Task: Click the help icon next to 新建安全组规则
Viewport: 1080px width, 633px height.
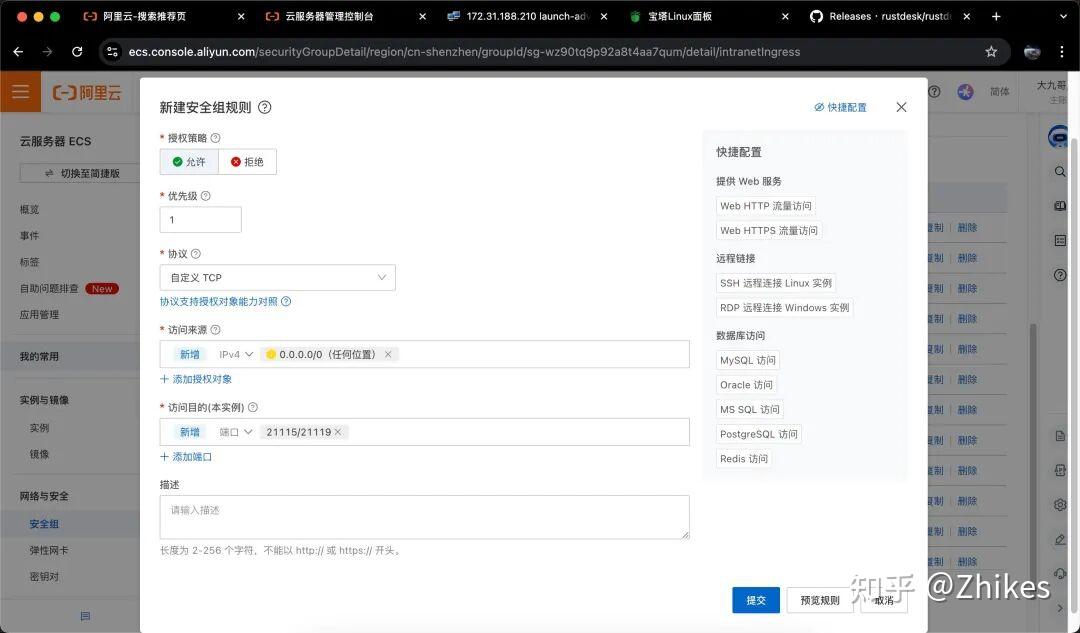Action: (x=265, y=108)
